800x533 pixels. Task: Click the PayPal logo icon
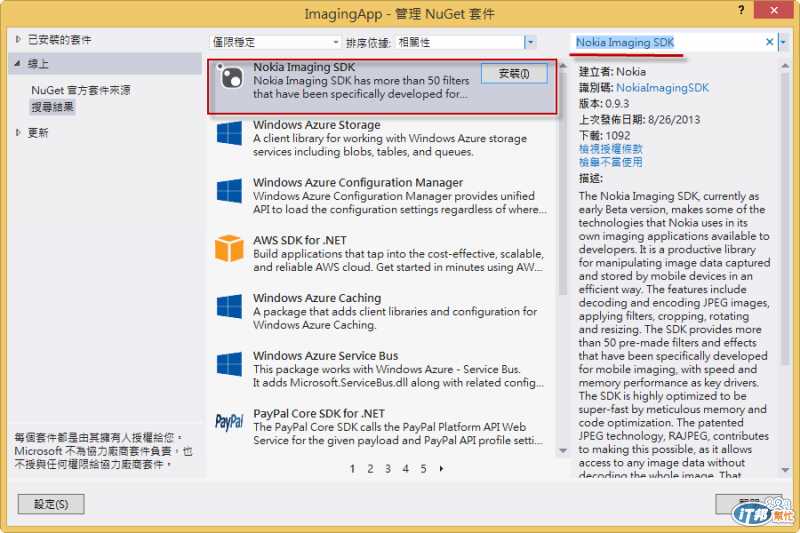tap(229, 422)
